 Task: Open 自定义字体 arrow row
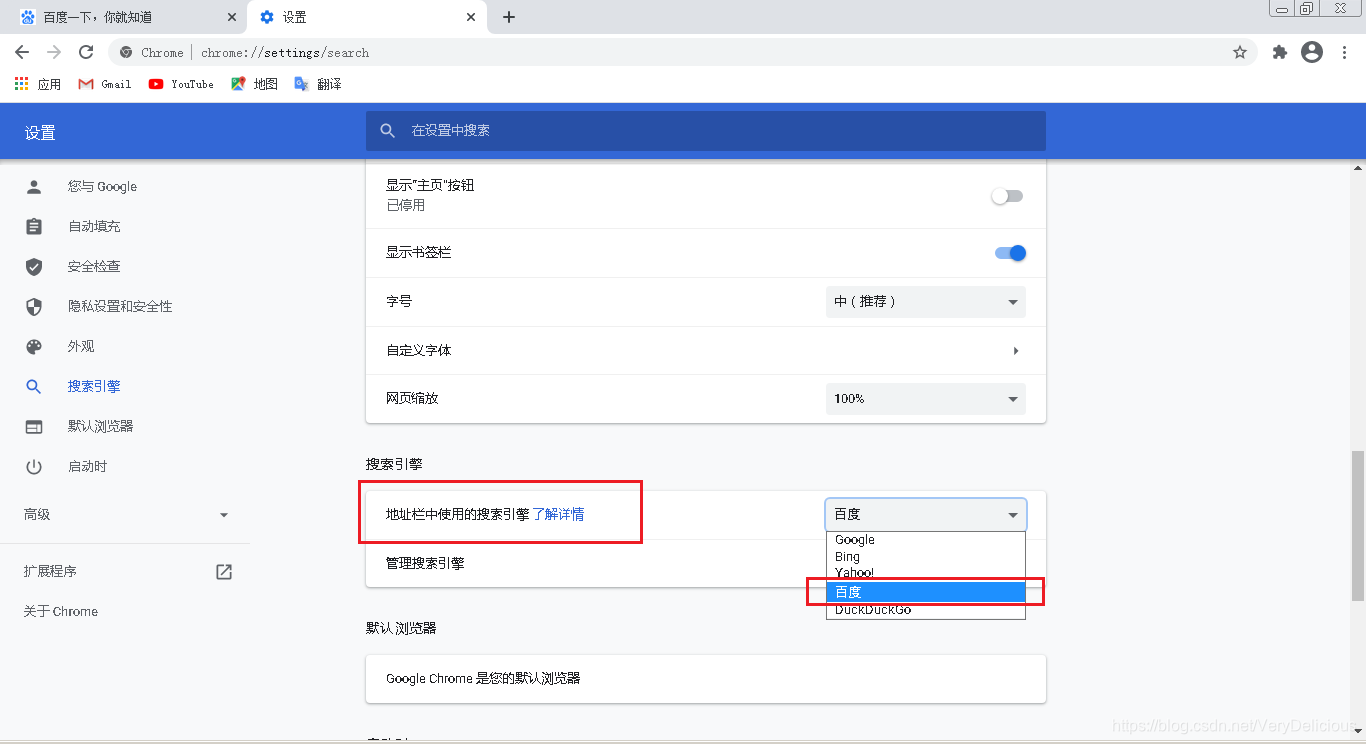click(x=705, y=350)
